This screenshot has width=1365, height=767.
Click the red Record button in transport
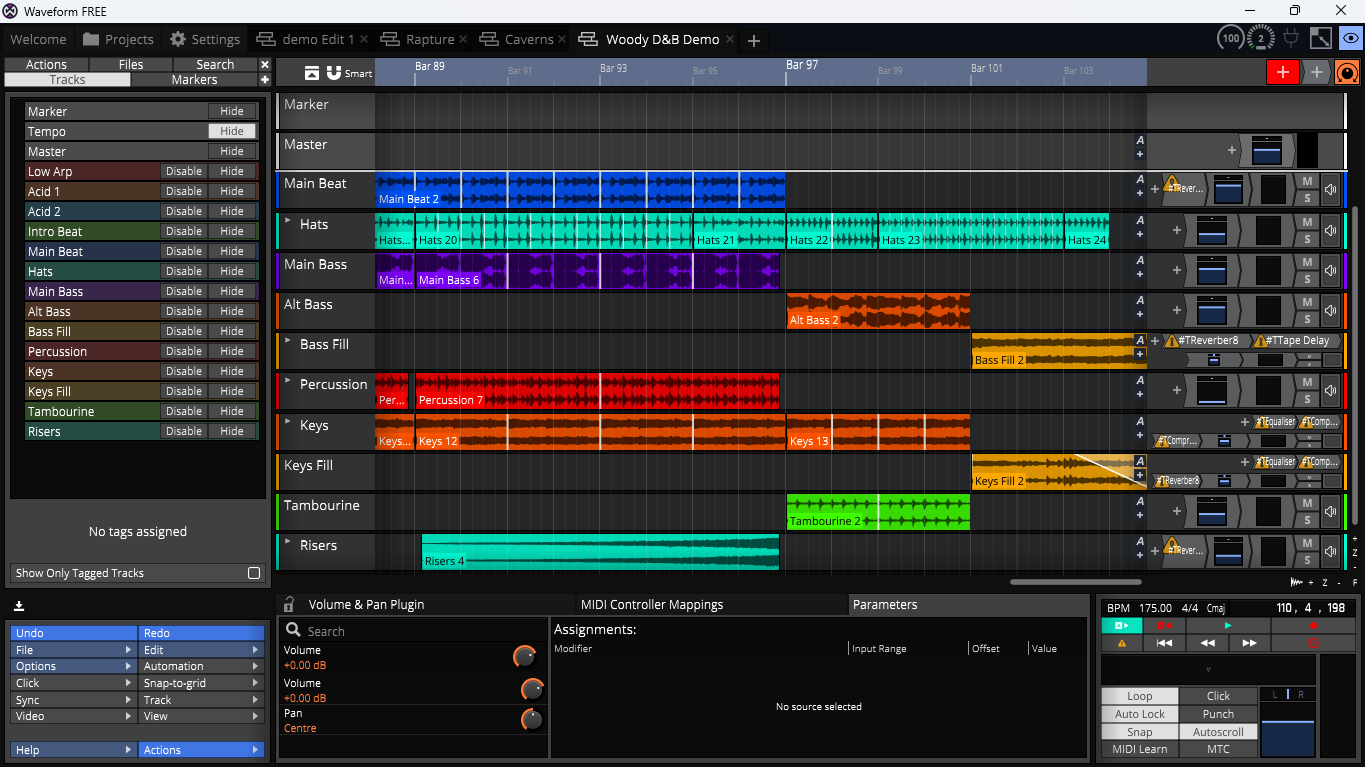(1313, 626)
